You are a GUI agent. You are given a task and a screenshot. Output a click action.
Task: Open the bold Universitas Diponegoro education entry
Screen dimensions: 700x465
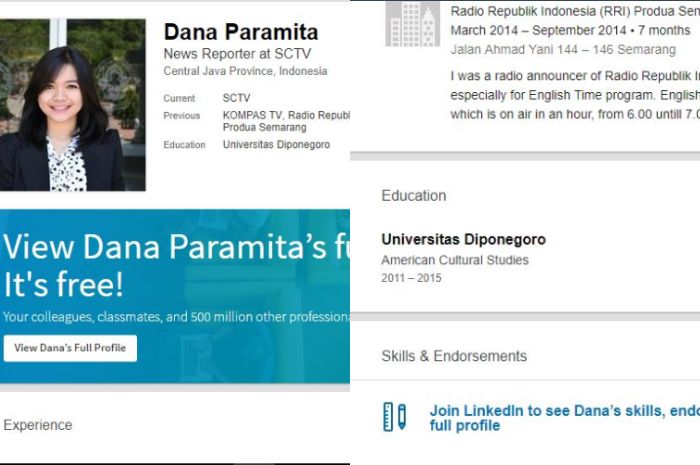click(463, 240)
